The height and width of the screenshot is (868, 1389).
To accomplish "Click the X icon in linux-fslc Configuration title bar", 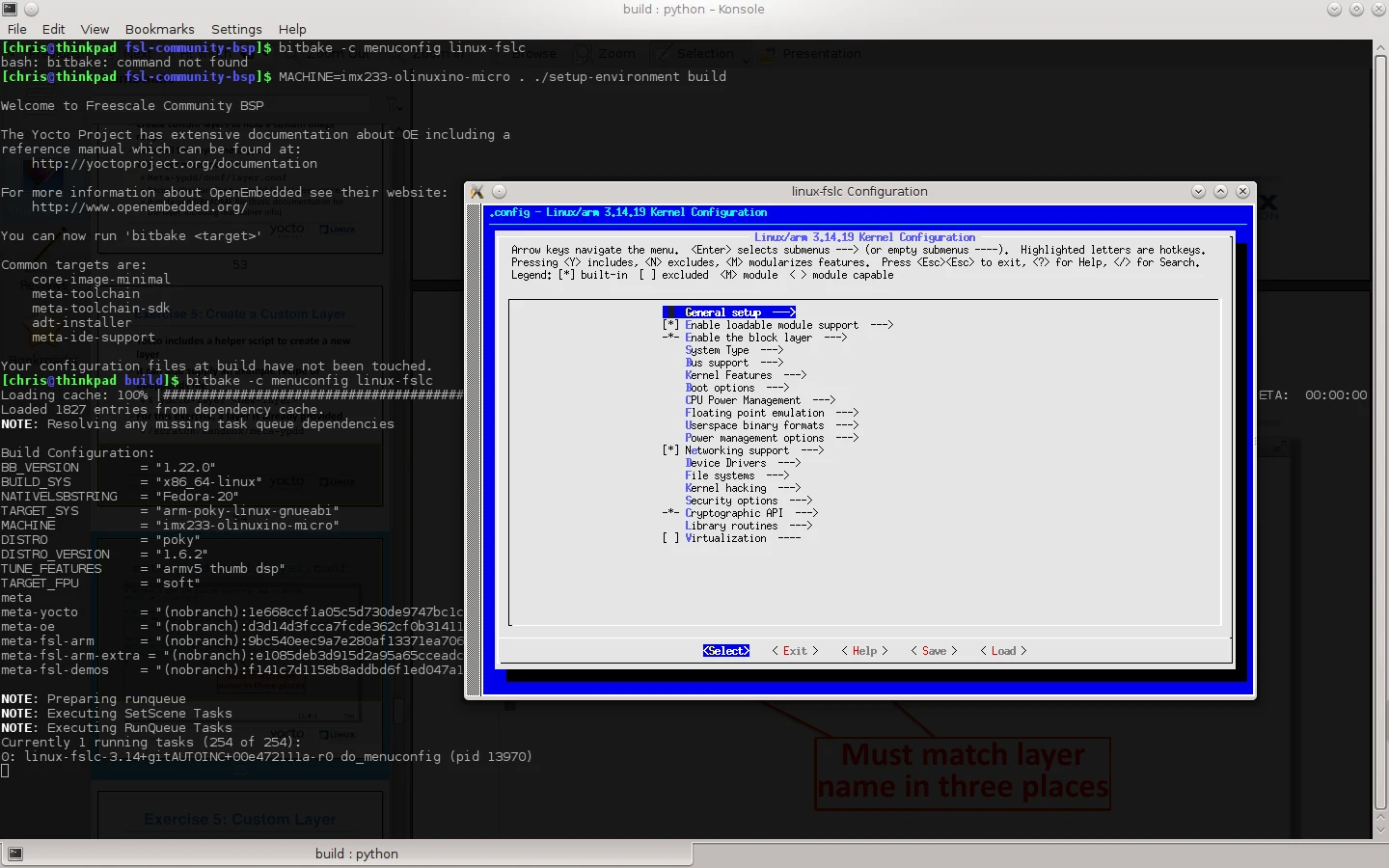I will coord(477,192).
